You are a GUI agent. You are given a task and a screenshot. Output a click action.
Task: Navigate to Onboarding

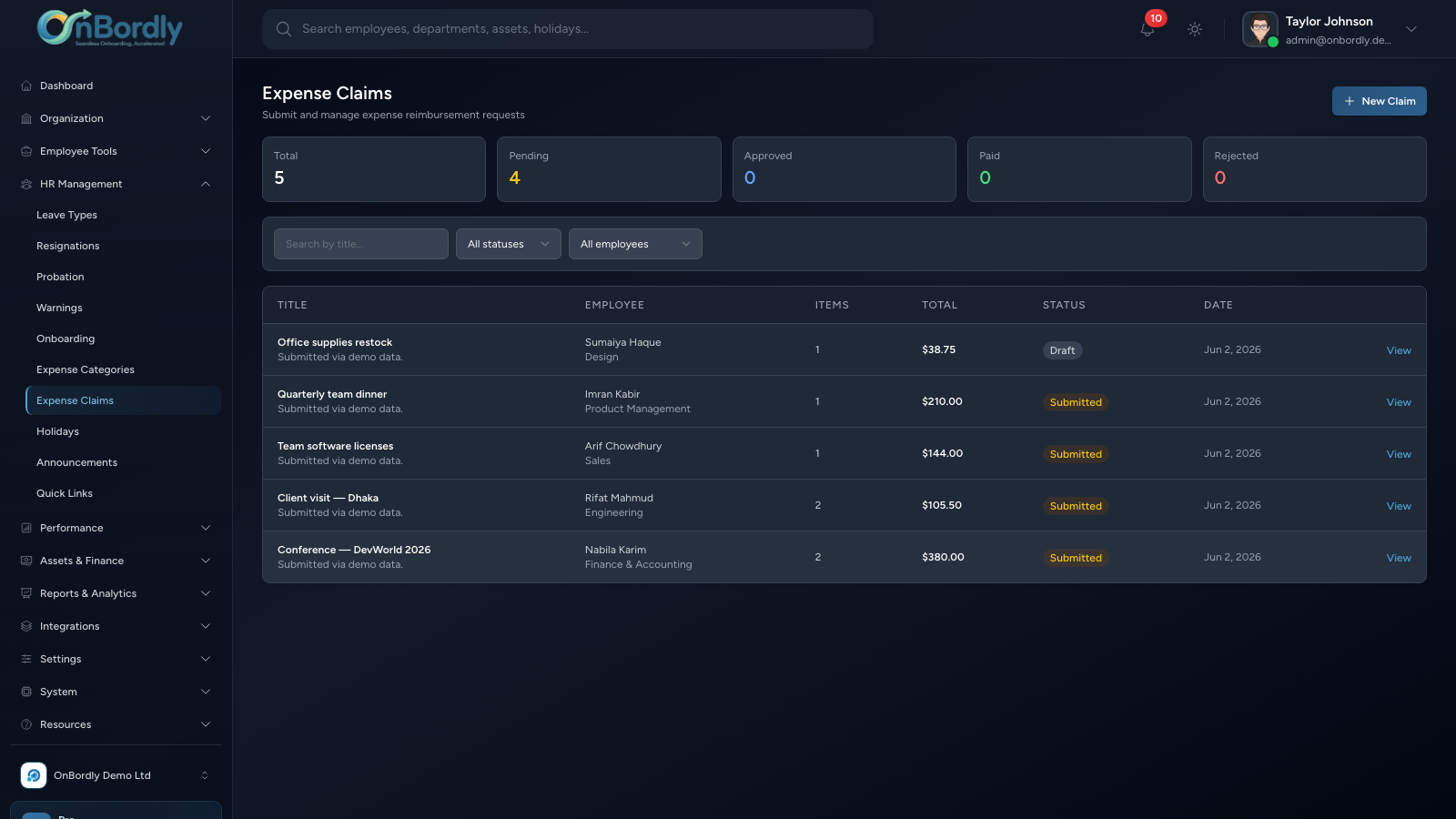click(123, 339)
